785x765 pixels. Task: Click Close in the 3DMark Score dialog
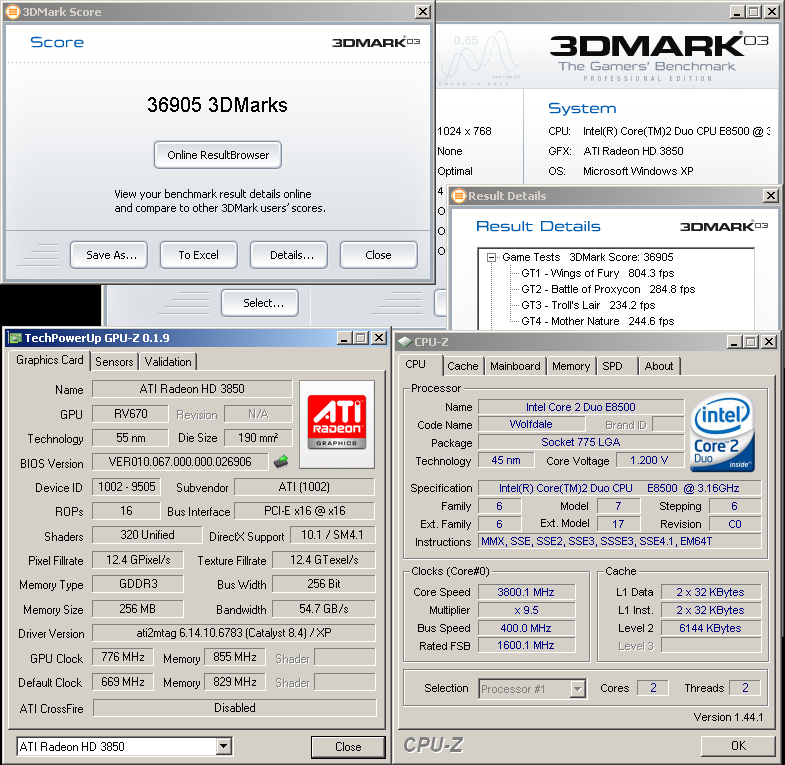coord(378,255)
